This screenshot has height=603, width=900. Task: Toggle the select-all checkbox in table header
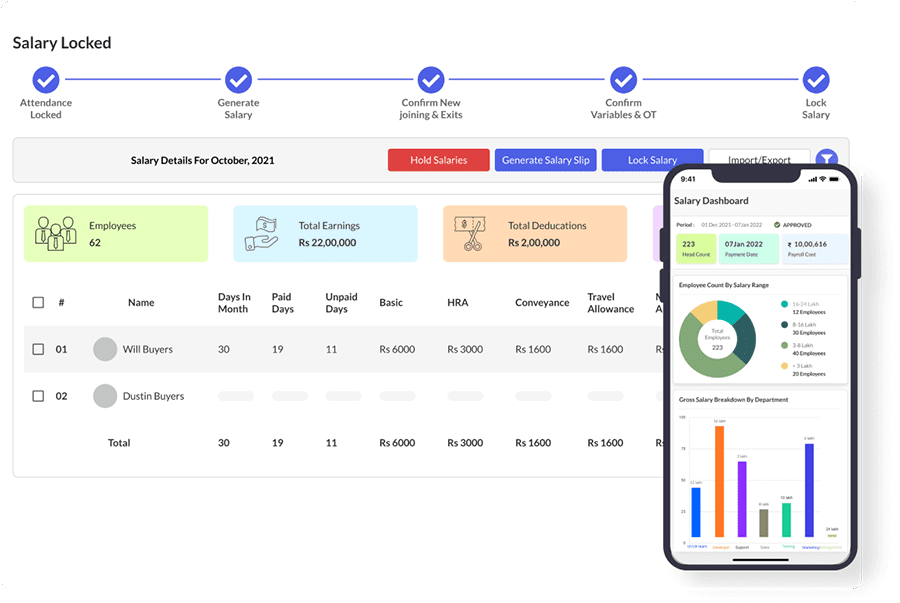pyautogui.click(x=38, y=302)
